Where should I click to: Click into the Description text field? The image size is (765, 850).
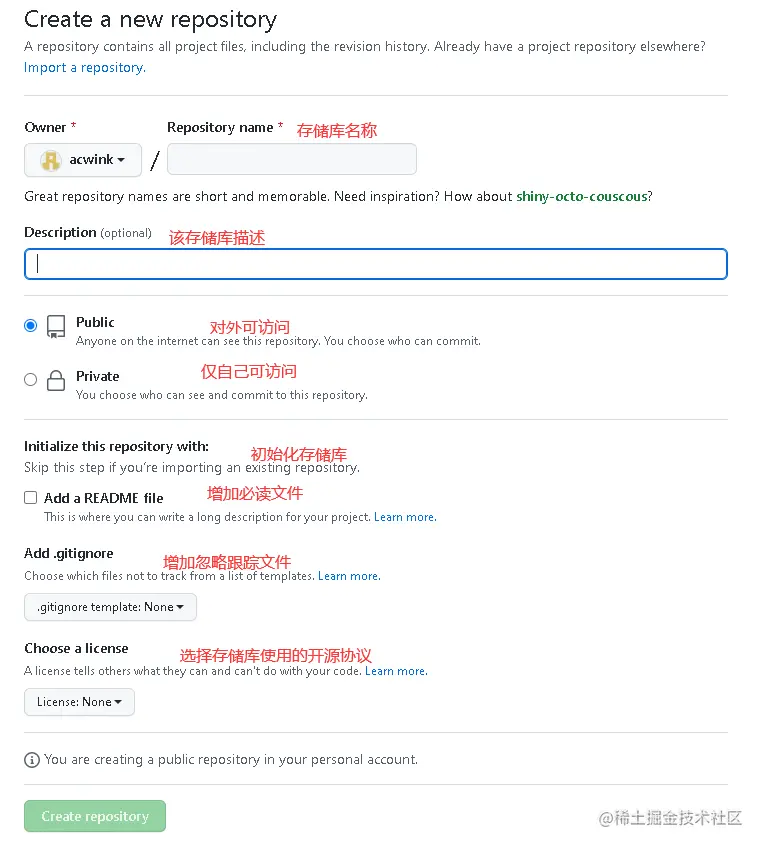pos(375,264)
